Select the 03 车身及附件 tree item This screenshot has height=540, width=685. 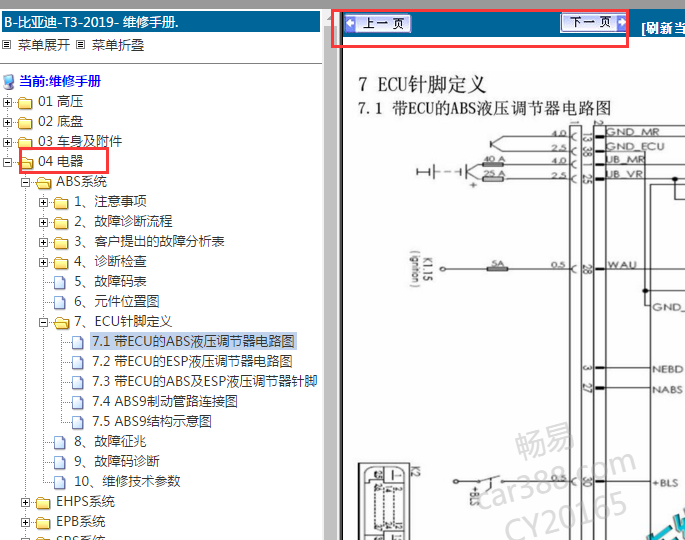[80, 141]
